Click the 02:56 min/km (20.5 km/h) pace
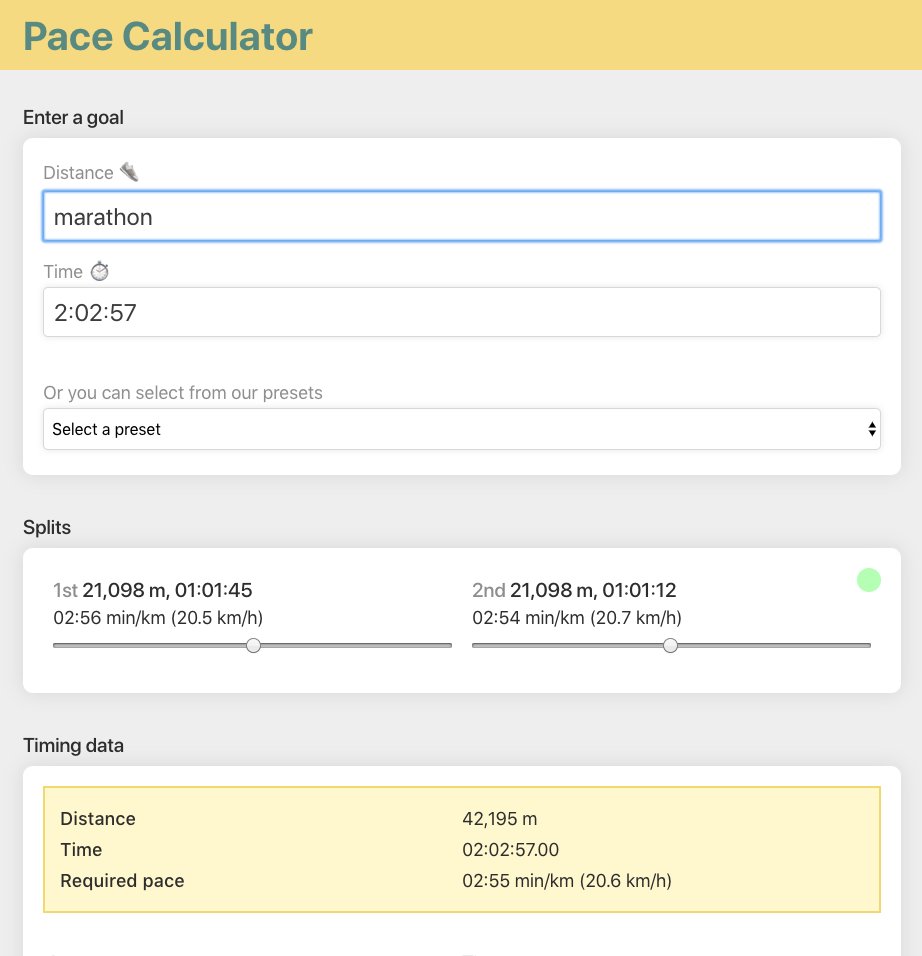This screenshot has height=956, width=922. (158, 618)
